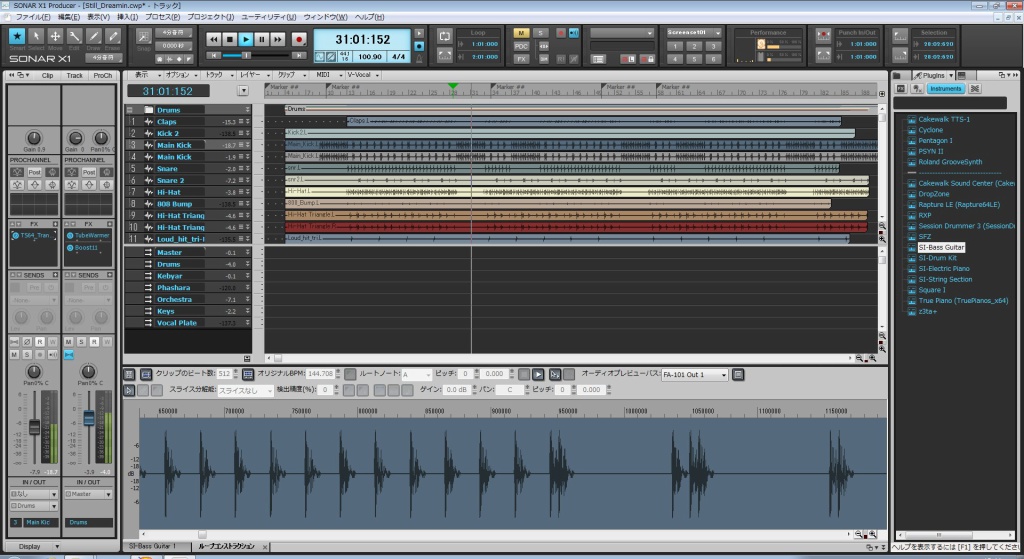Open the ヘルプ menu
Screen dimensions: 1024x559
coord(370,17)
